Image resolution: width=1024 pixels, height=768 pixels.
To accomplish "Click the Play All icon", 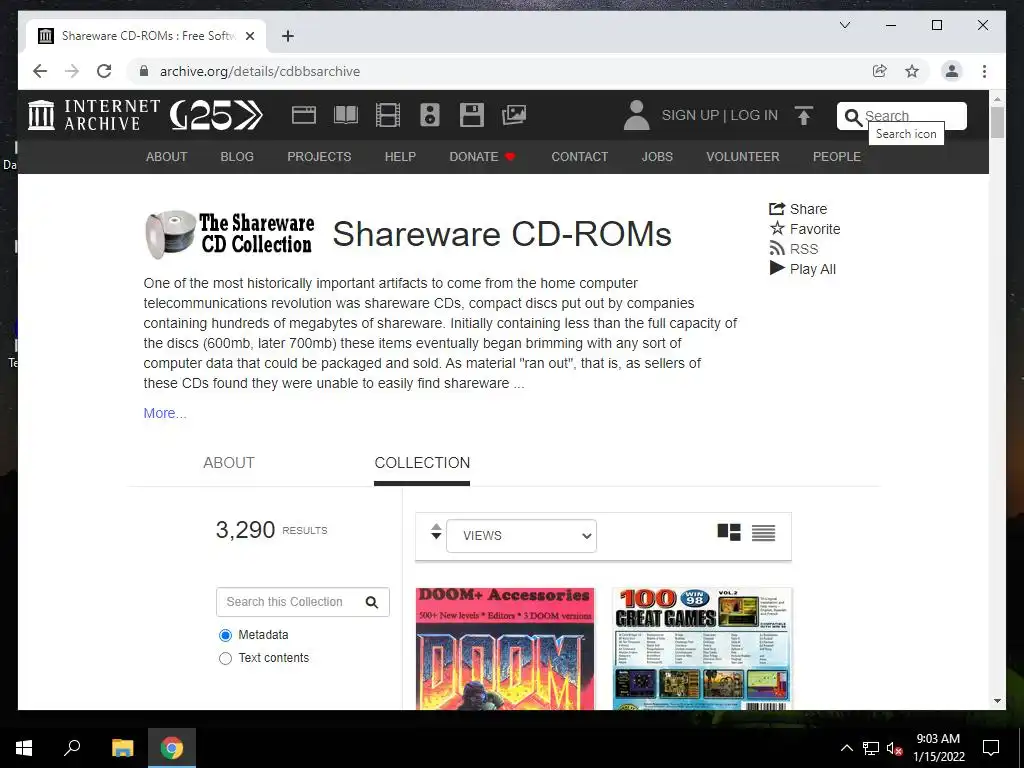I will (776, 268).
